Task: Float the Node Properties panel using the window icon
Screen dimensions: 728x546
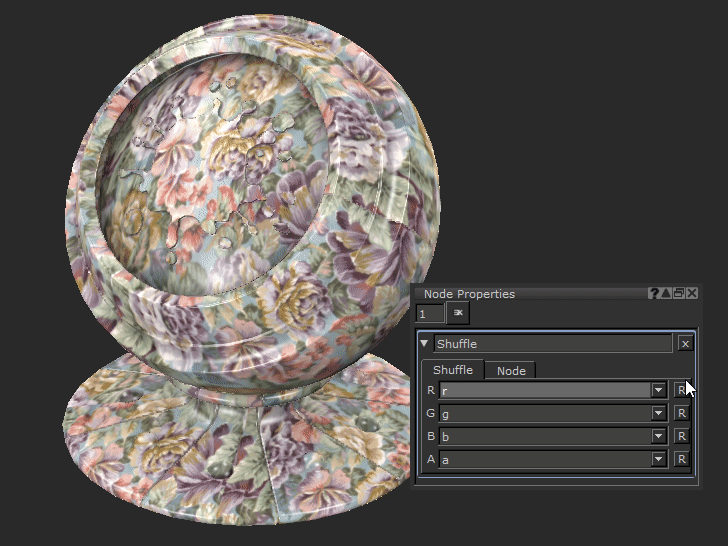Action: (679, 294)
